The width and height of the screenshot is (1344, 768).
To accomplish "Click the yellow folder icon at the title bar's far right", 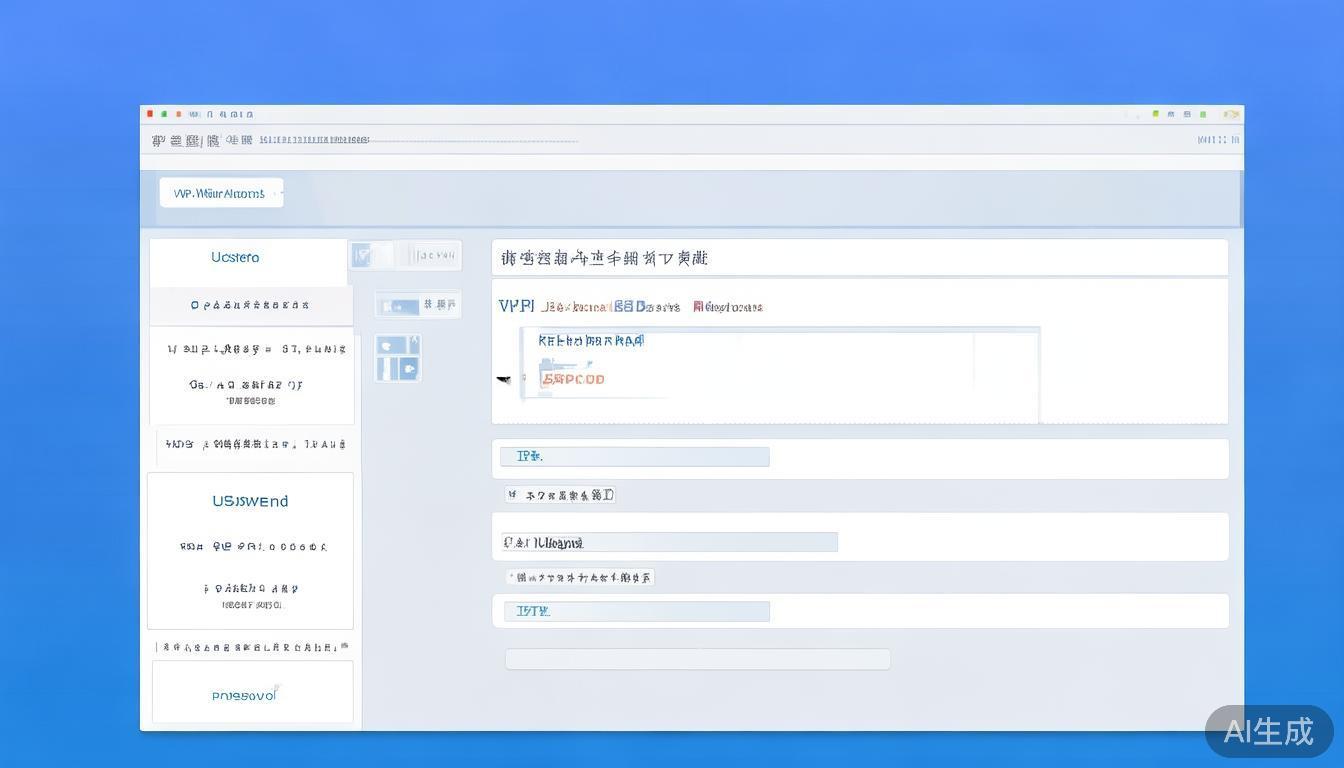I will click(x=1231, y=114).
